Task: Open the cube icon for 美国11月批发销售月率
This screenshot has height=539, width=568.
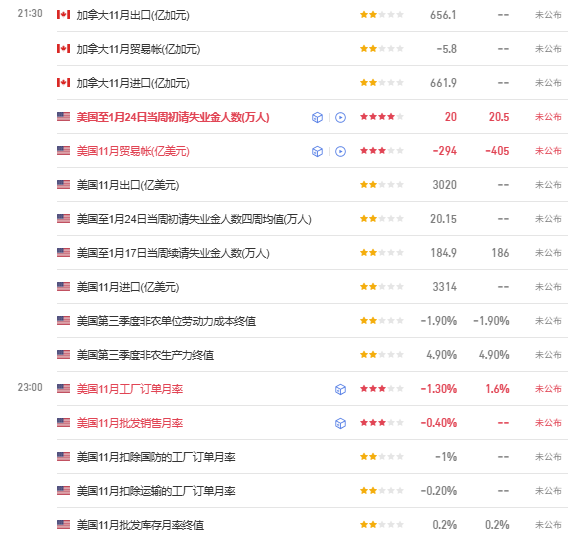Action: pos(340,423)
